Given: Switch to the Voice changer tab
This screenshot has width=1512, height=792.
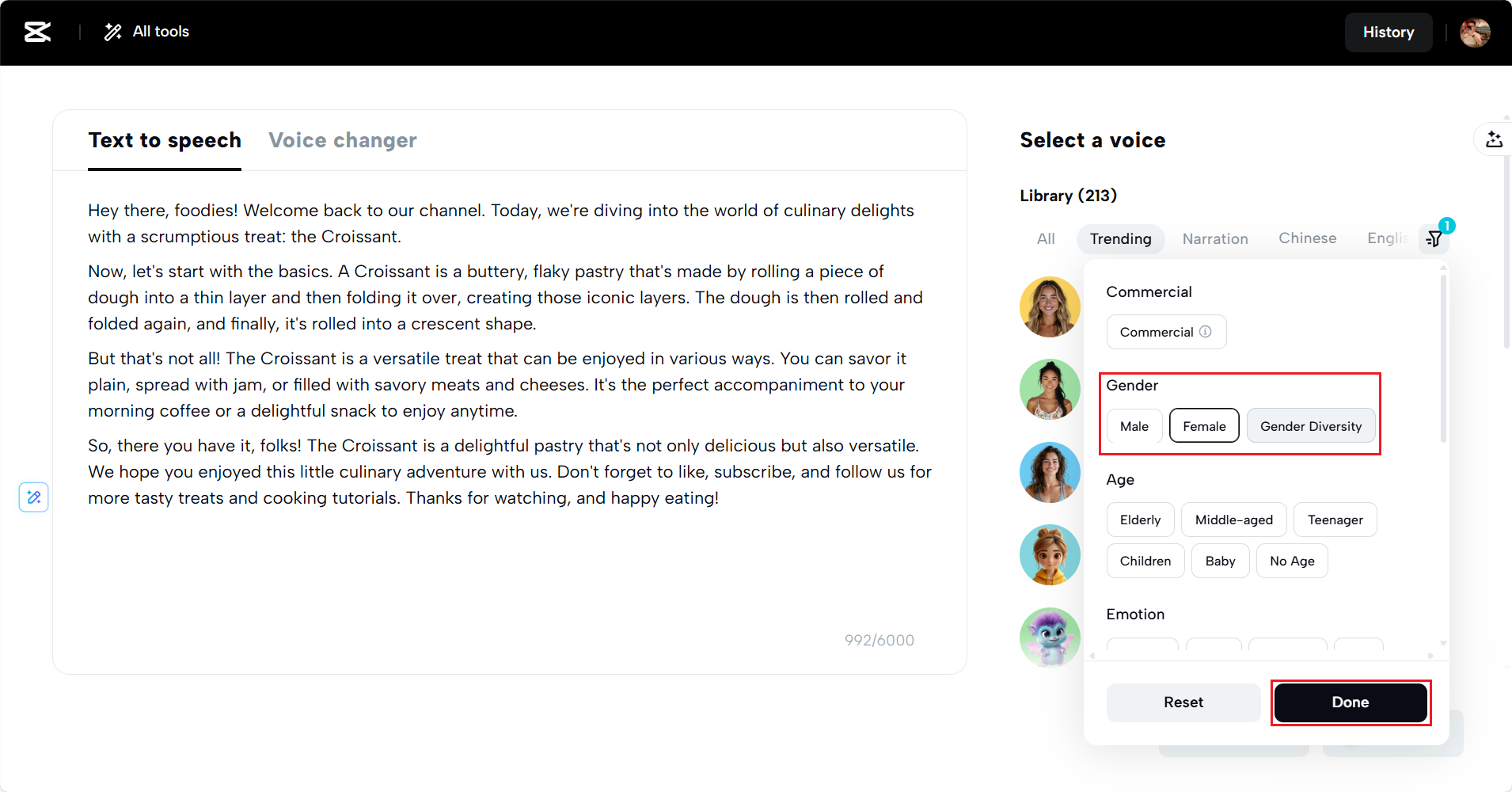Looking at the screenshot, I should click(x=342, y=140).
